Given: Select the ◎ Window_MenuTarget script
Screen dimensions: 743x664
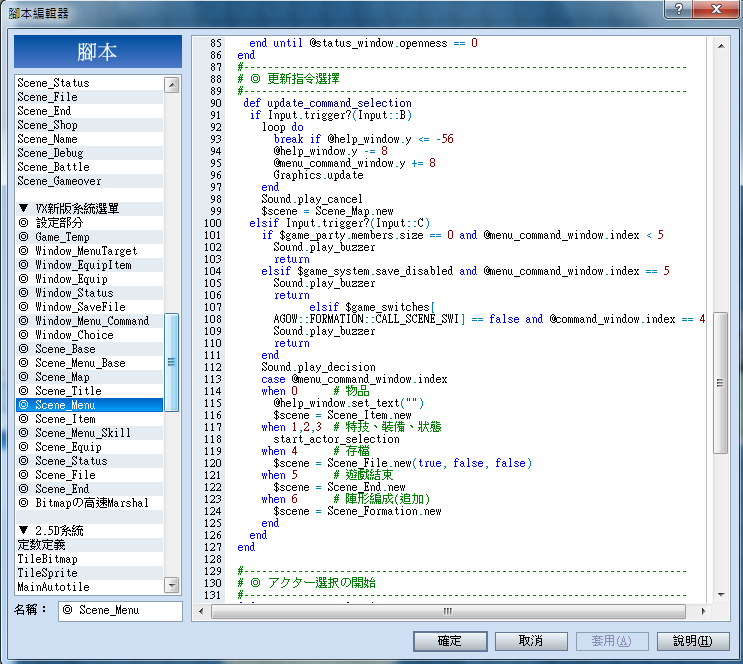Looking at the screenshot, I should (x=90, y=251).
